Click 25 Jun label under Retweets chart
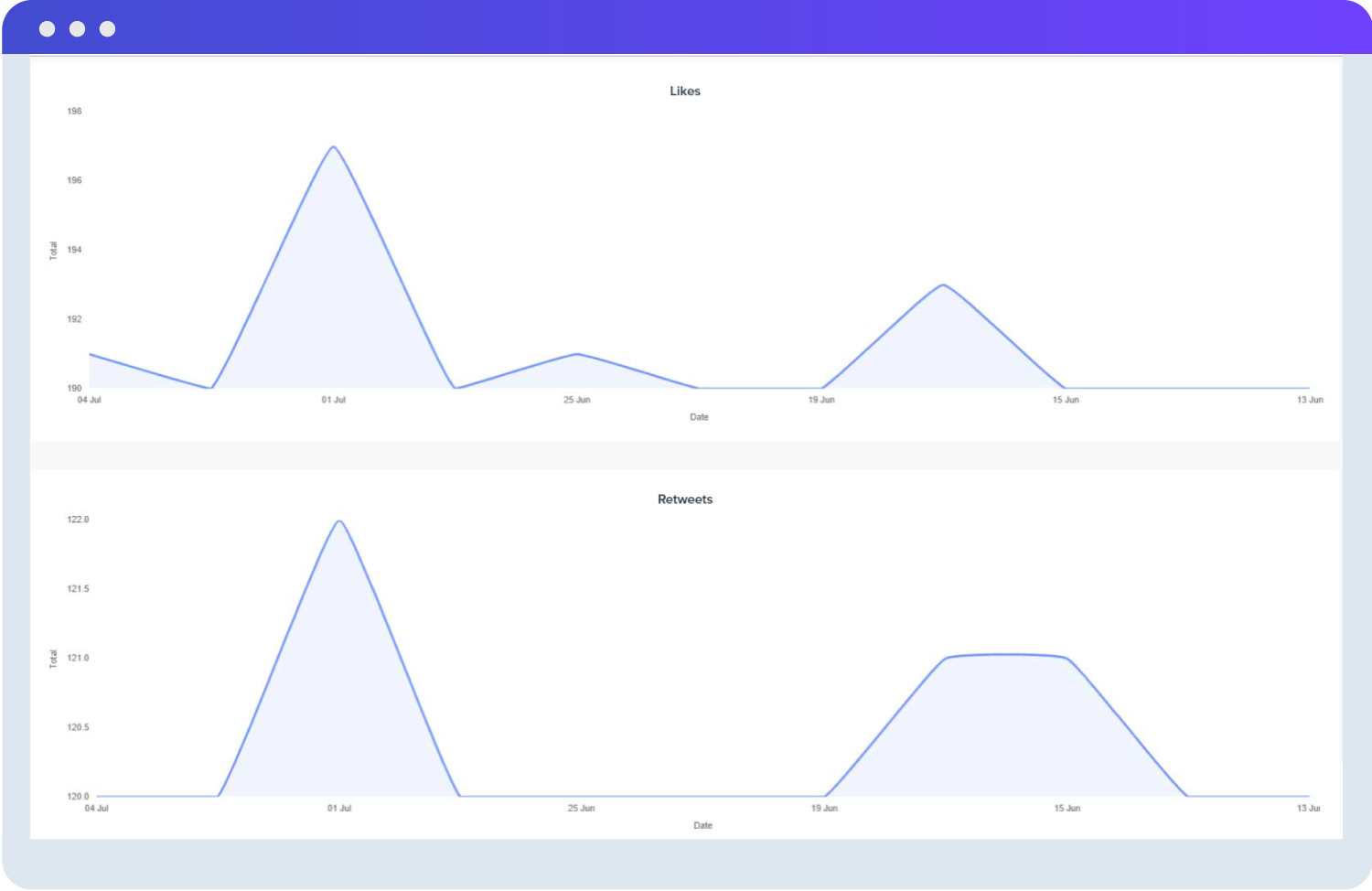This screenshot has height=891, width=1372. [x=581, y=809]
